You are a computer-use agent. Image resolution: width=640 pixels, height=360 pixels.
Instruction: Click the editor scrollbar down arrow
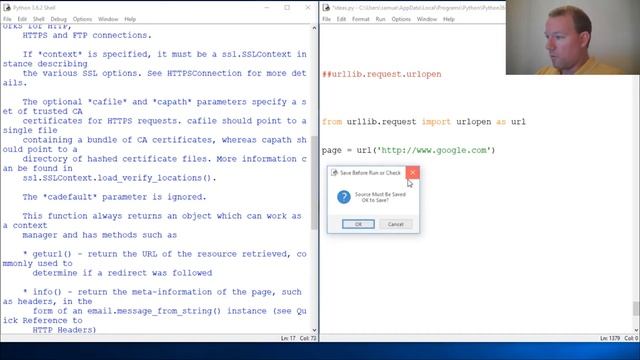[636, 330]
